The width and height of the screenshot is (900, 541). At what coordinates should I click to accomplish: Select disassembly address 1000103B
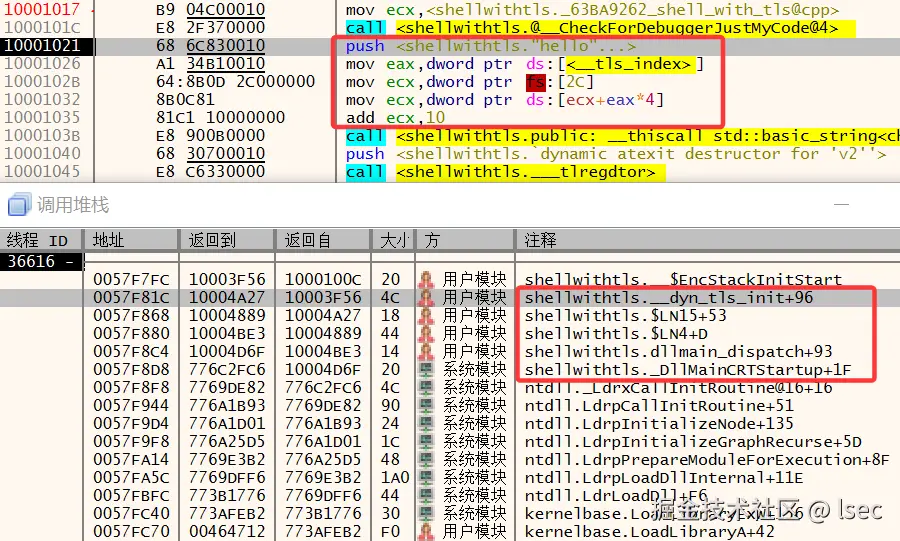[x=42, y=135]
